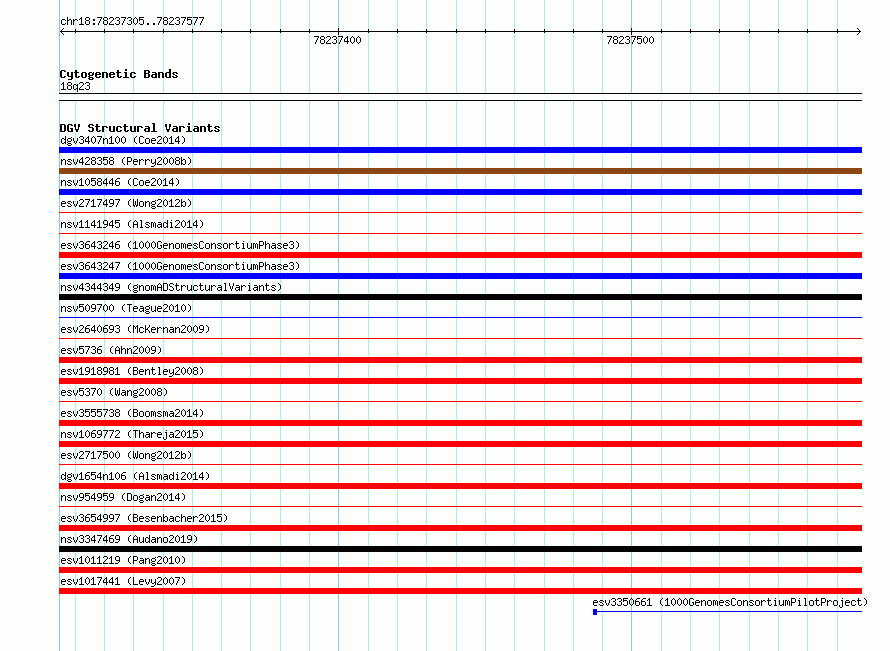The height and width of the screenshot is (651, 890).
Task: Click the black bar under nsv4344349
Action: [460, 297]
